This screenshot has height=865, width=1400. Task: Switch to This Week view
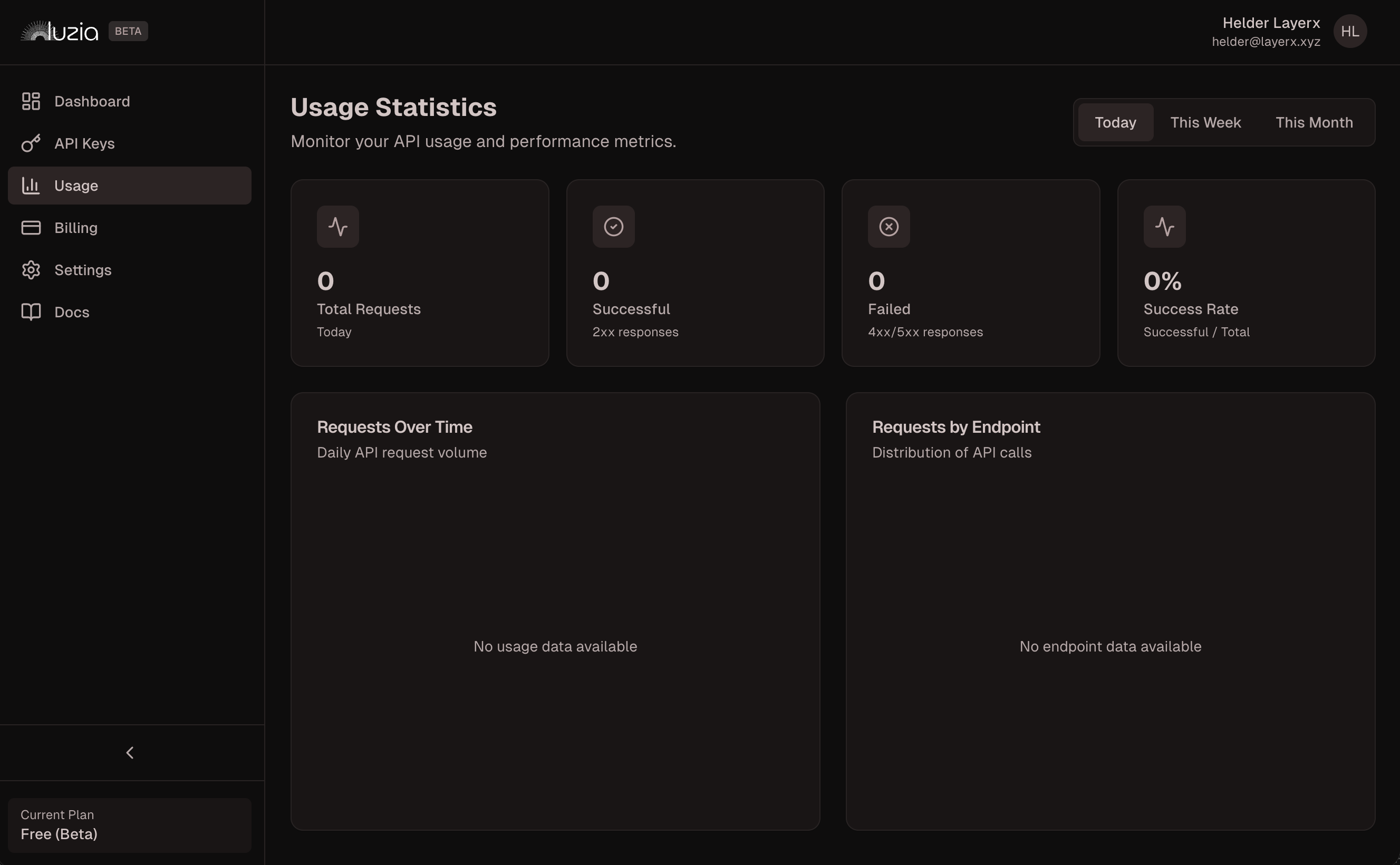pyautogui.click(x=1205, y=122)
